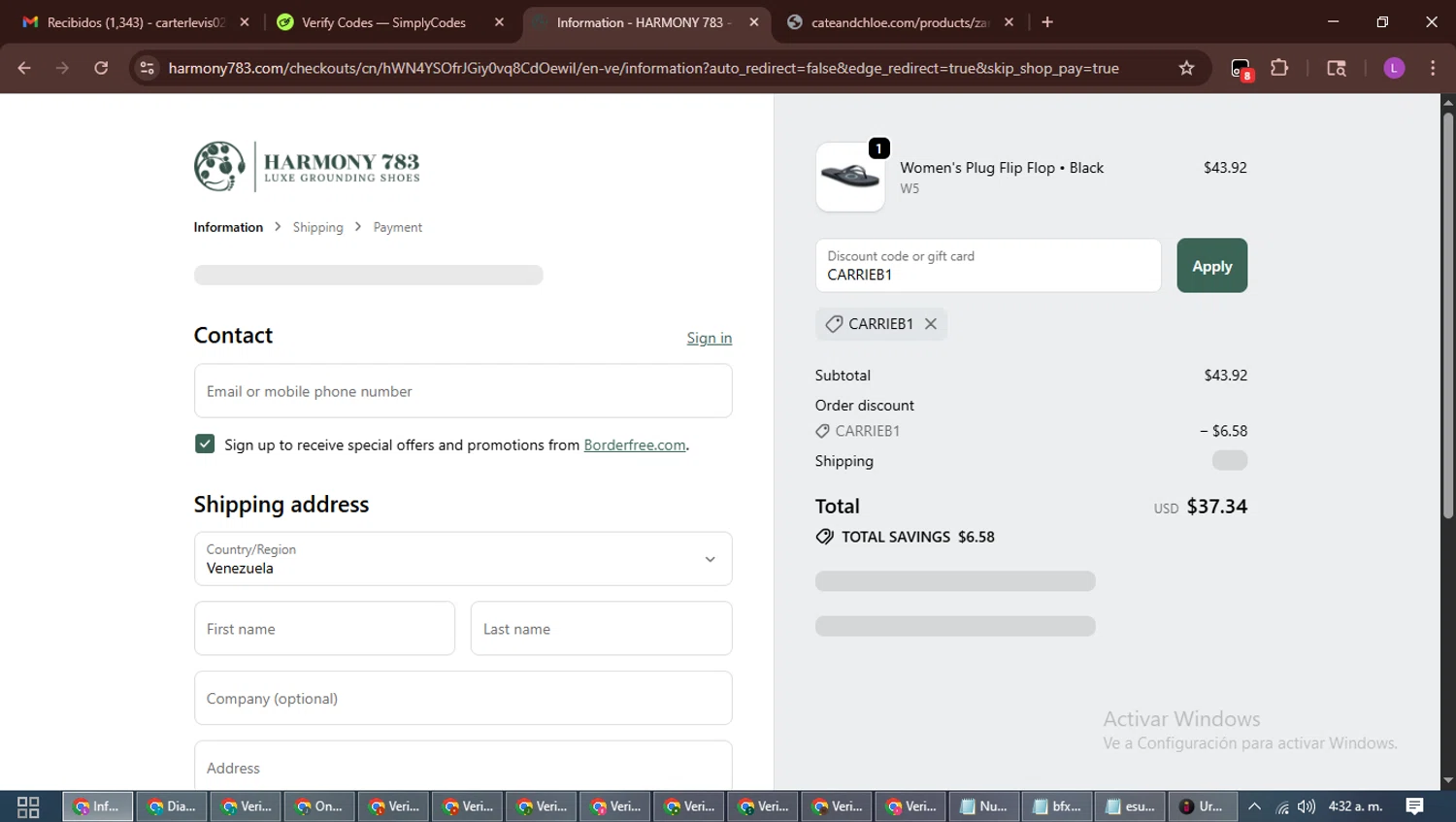Show hidden system tray icons
1456x822 pixels.
[1254, 806]
